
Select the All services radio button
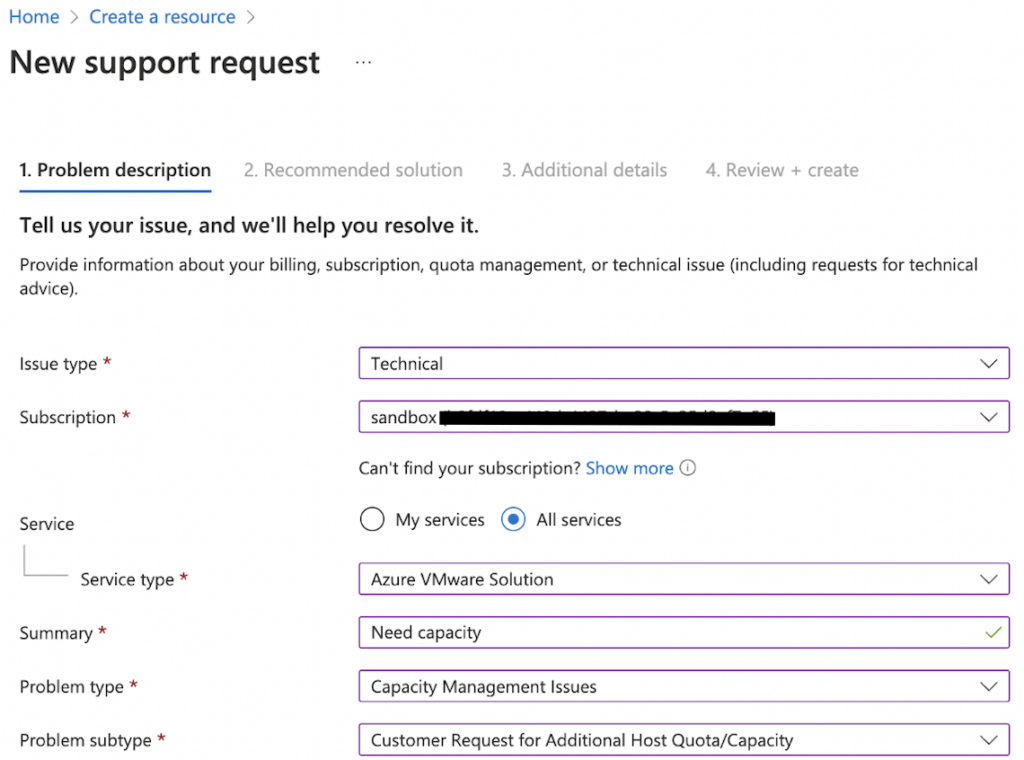point(514,520)
